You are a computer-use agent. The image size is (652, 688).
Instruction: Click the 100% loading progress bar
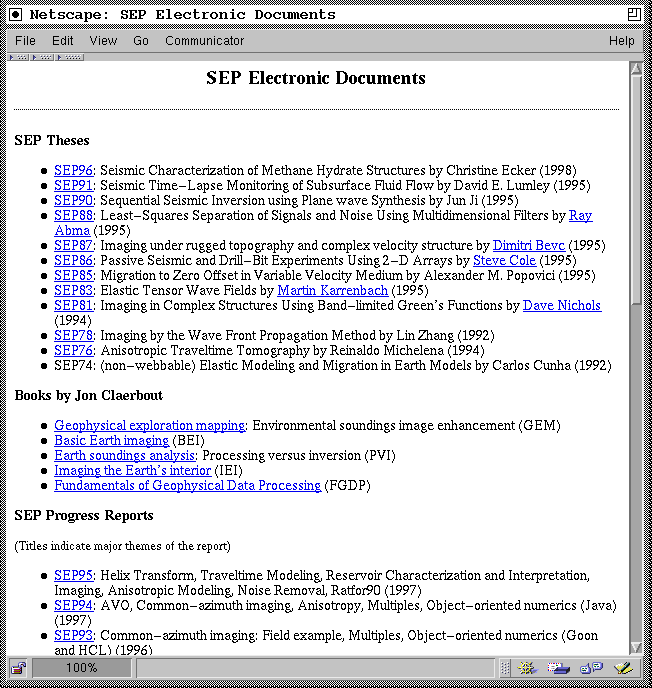[x=82, y=668]
